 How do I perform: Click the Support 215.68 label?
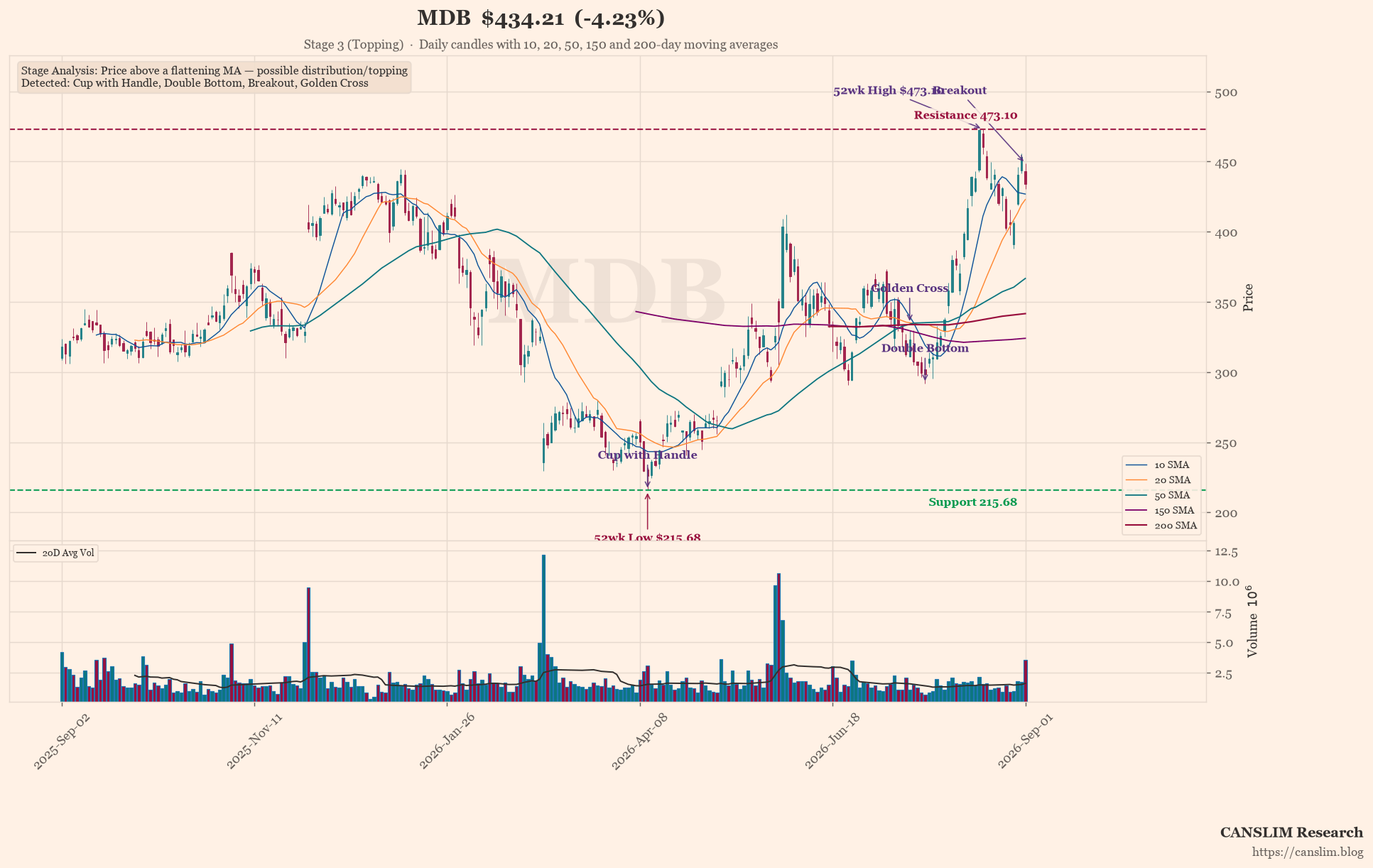[972, 502]
